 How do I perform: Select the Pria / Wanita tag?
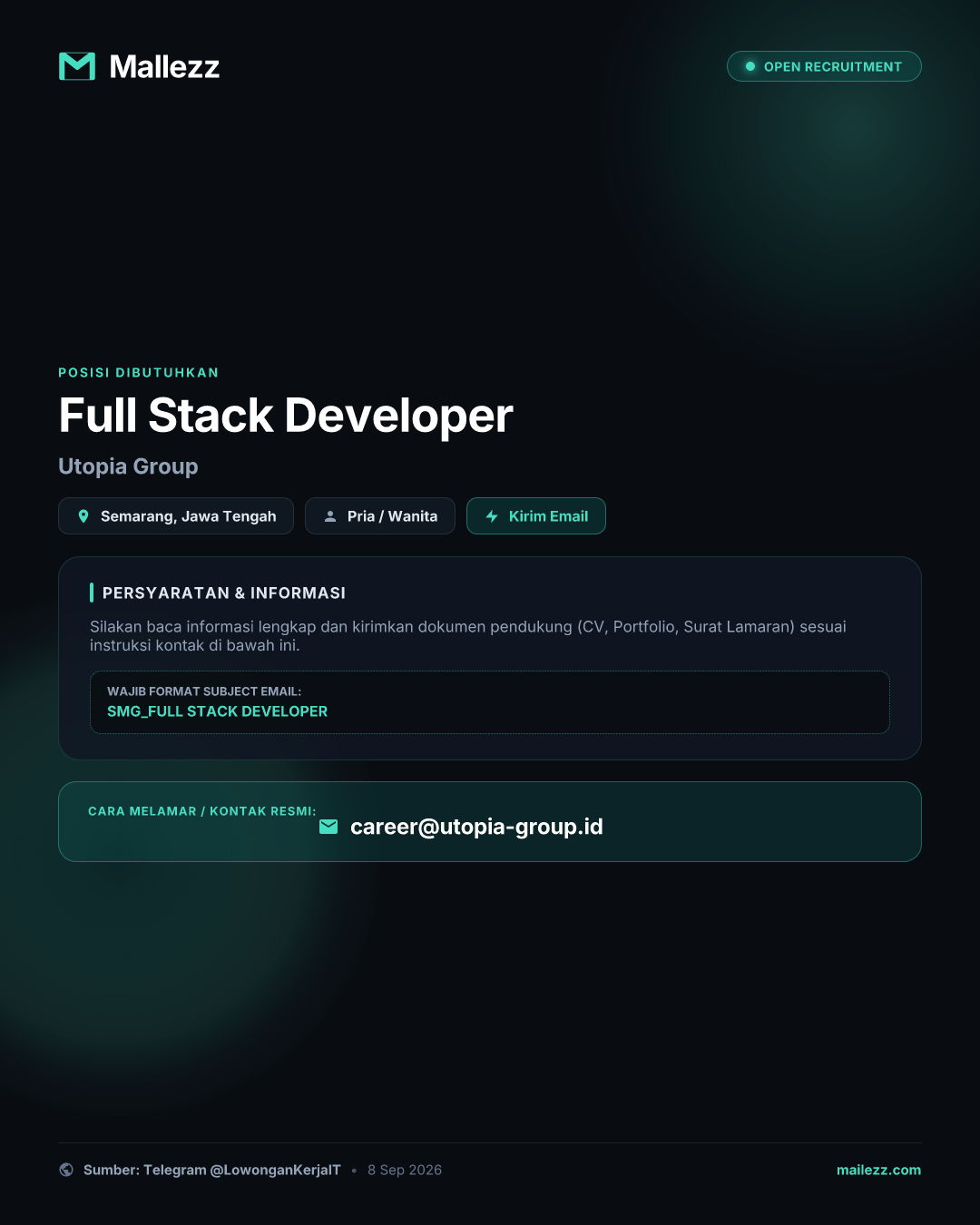(380, 516)
